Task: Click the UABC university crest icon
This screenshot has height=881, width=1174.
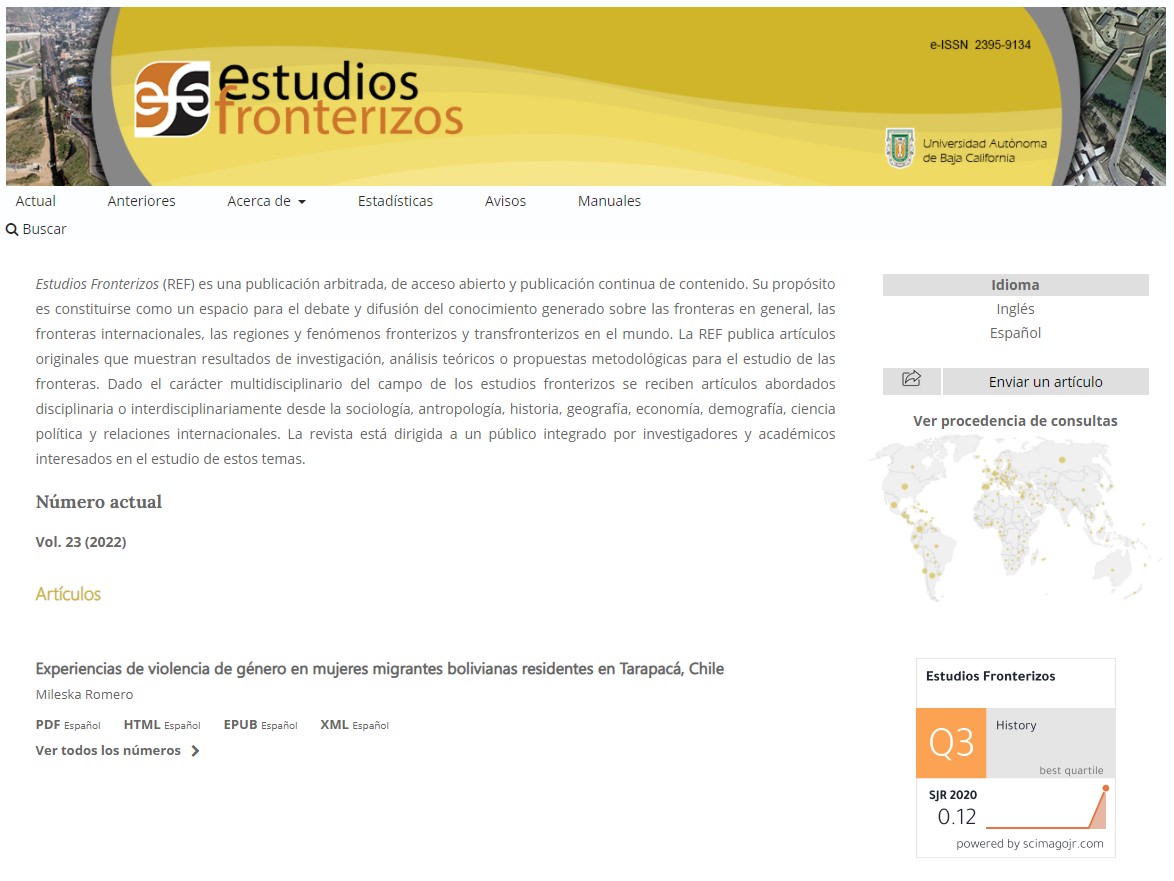Action: coord(900,149)
